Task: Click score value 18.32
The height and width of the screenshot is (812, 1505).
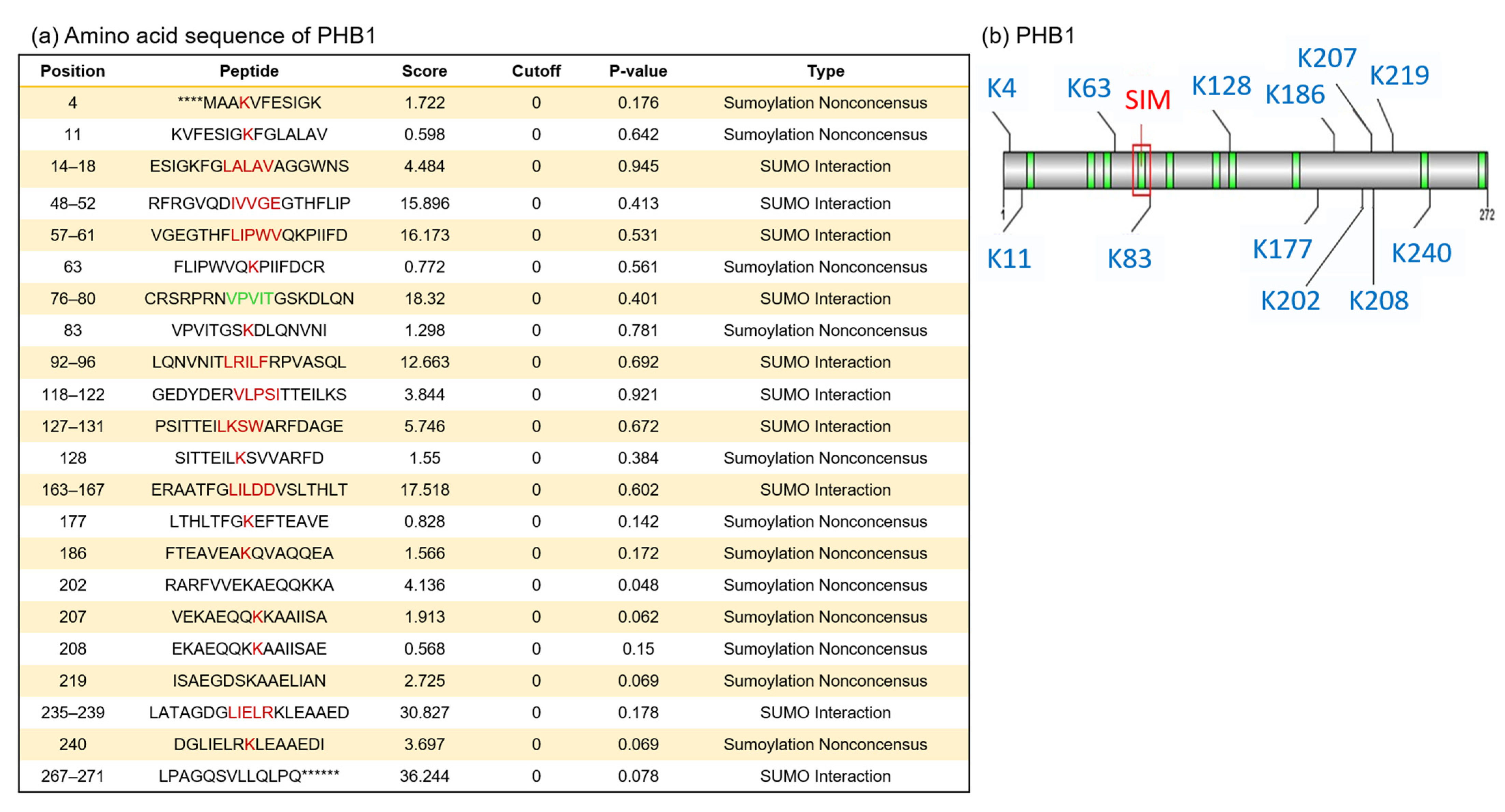Action: [x=424, y=299]
